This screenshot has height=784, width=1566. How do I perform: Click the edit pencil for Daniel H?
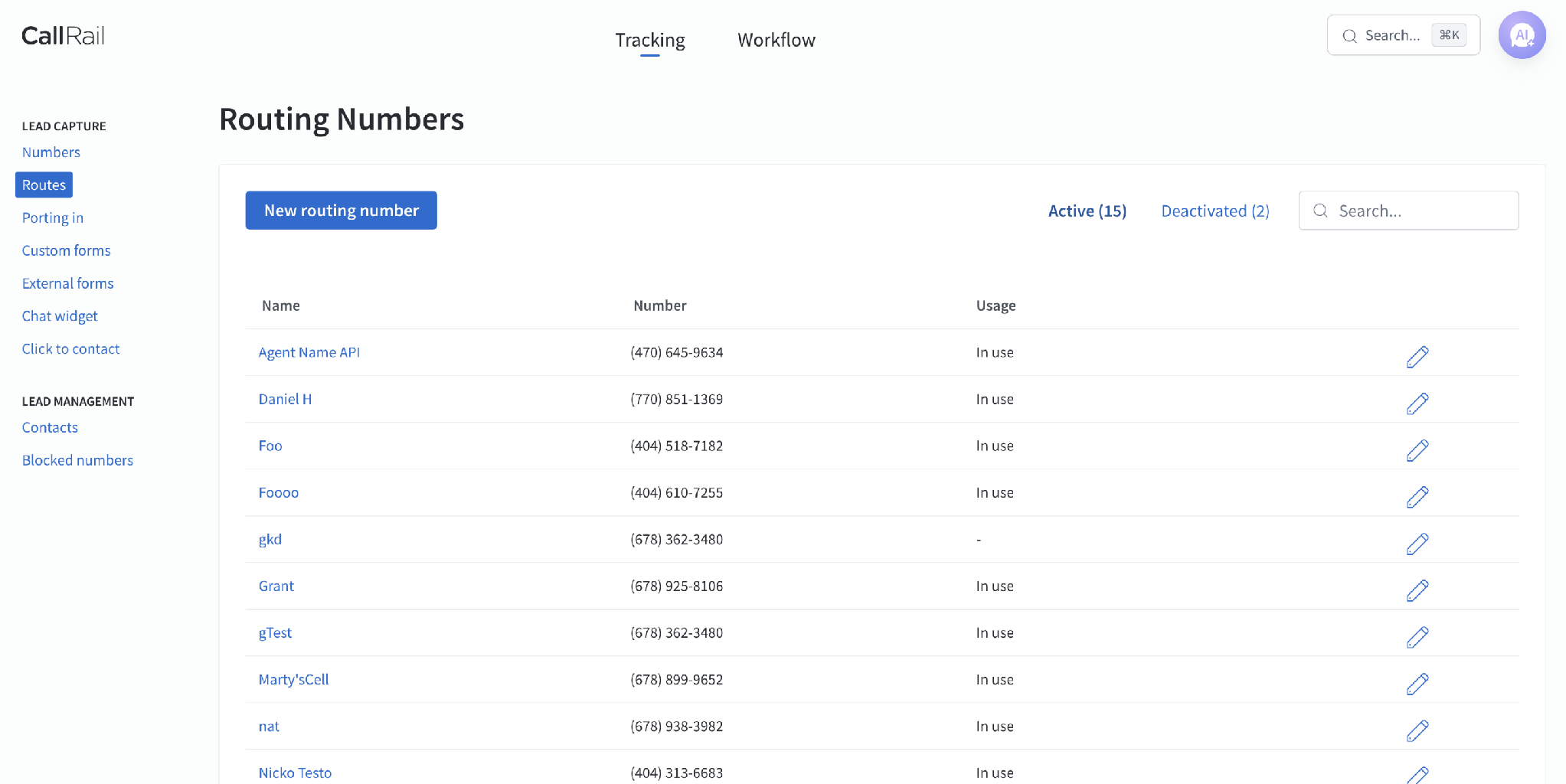(1417, 403)
